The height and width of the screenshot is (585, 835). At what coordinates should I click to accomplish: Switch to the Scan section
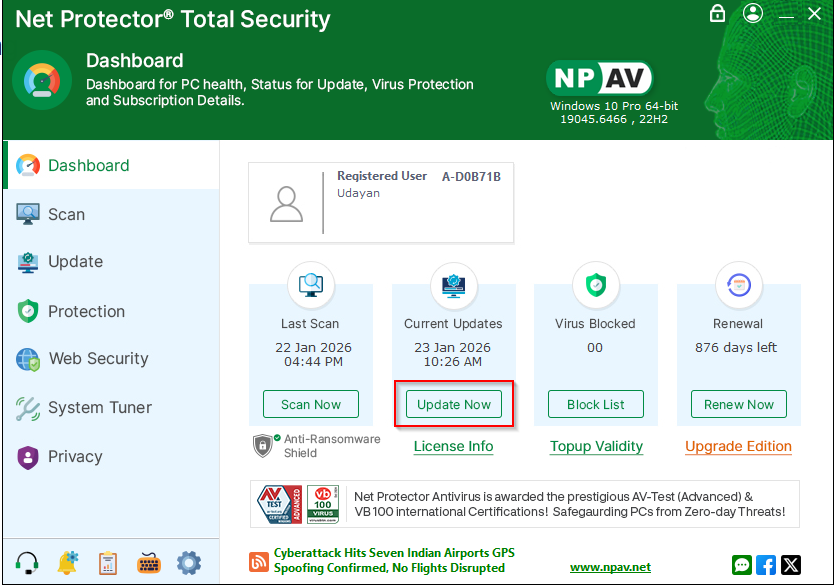pyautogui.click(x=66, y=214)
